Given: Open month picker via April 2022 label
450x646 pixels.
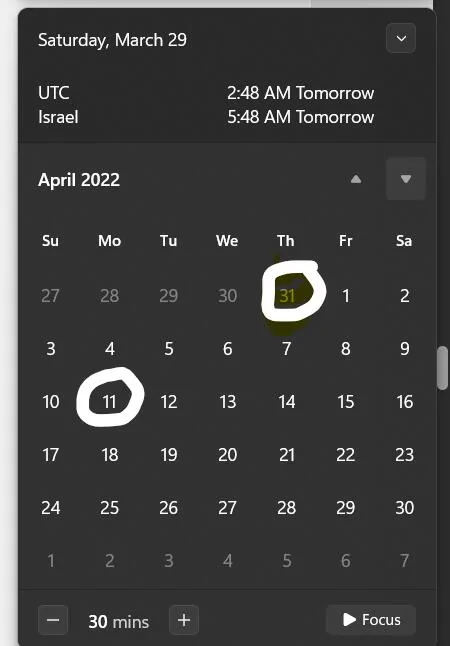Looking at the screenshot, I should coord(79,180).
